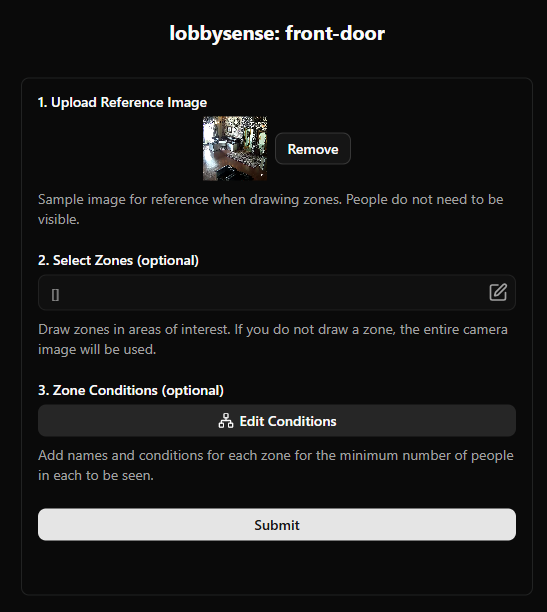This screenshot has height=612, width=547.
Task: Click the lobbysense: front-door page title
Action: 277,33
